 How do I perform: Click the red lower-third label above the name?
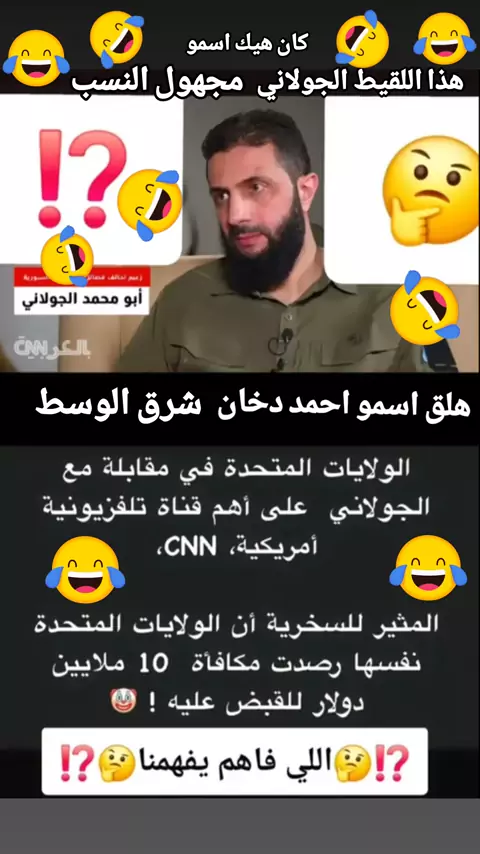82,278
